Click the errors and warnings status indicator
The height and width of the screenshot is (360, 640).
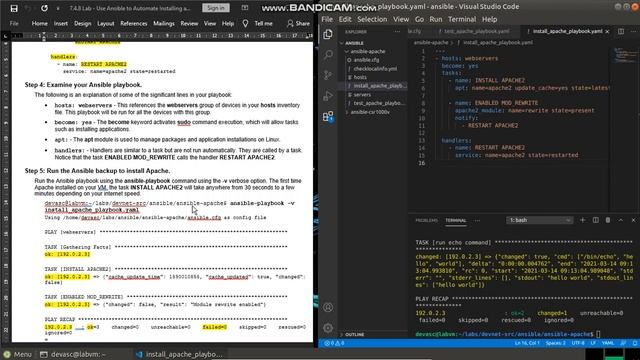334,343
